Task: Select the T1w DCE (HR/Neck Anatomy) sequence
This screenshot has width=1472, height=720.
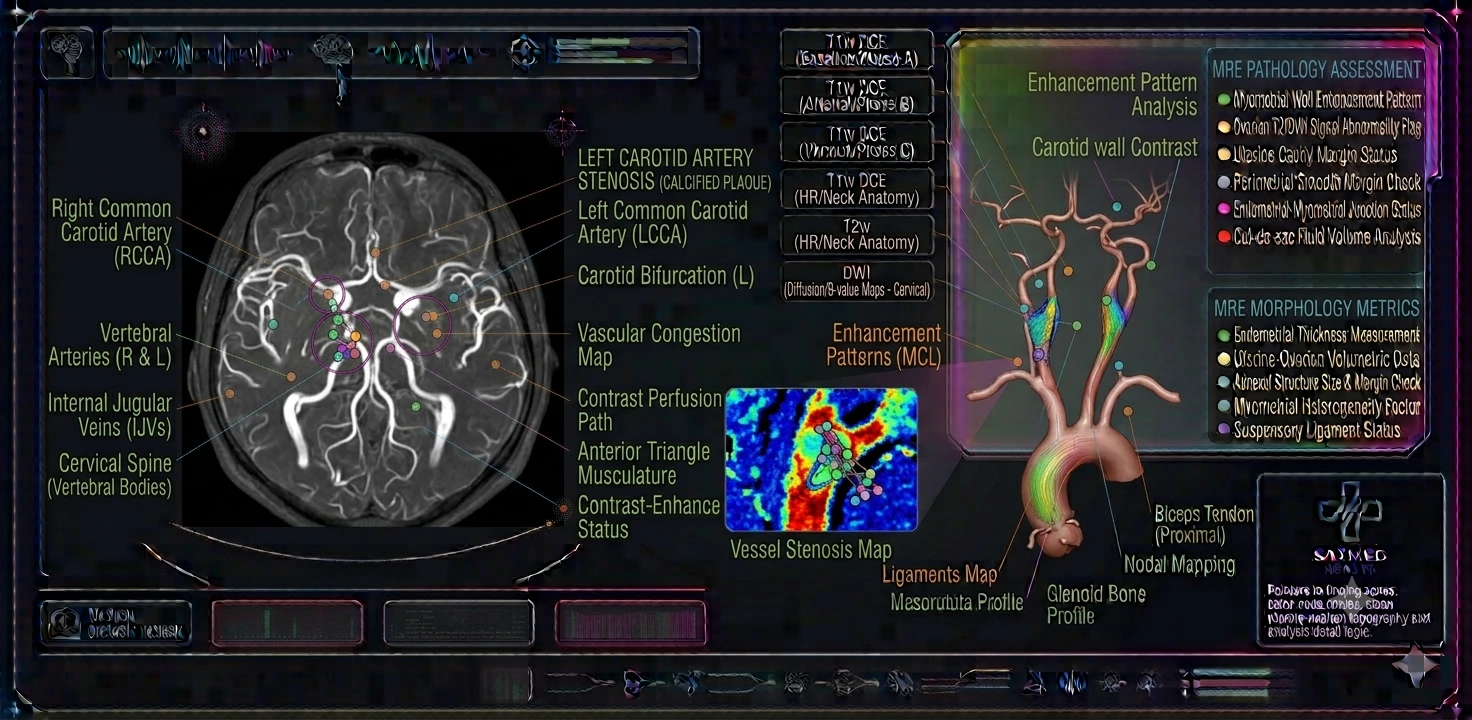Action: 857,189
